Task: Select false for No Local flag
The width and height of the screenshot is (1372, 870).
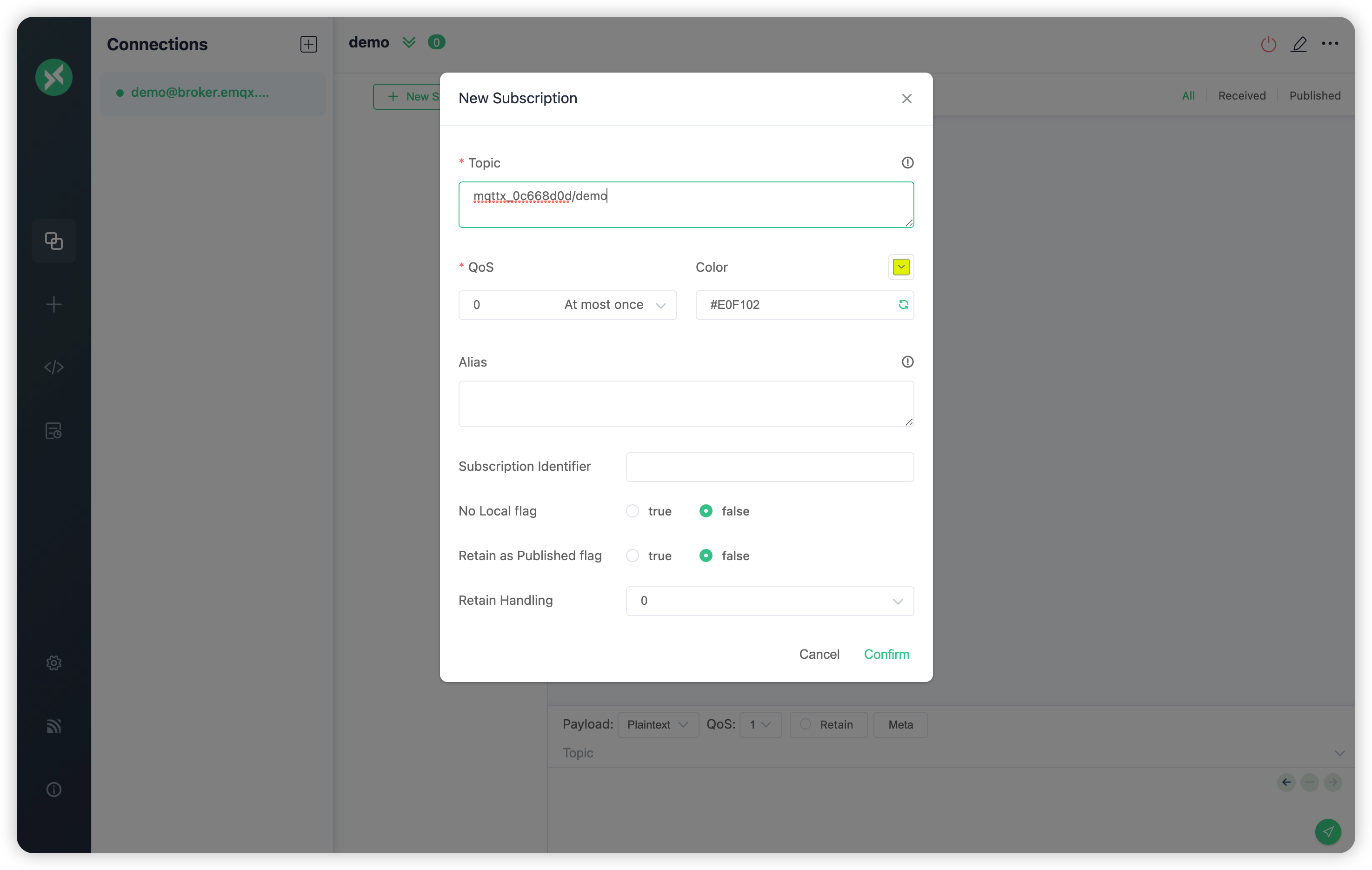Action: [x=706, y=511]
